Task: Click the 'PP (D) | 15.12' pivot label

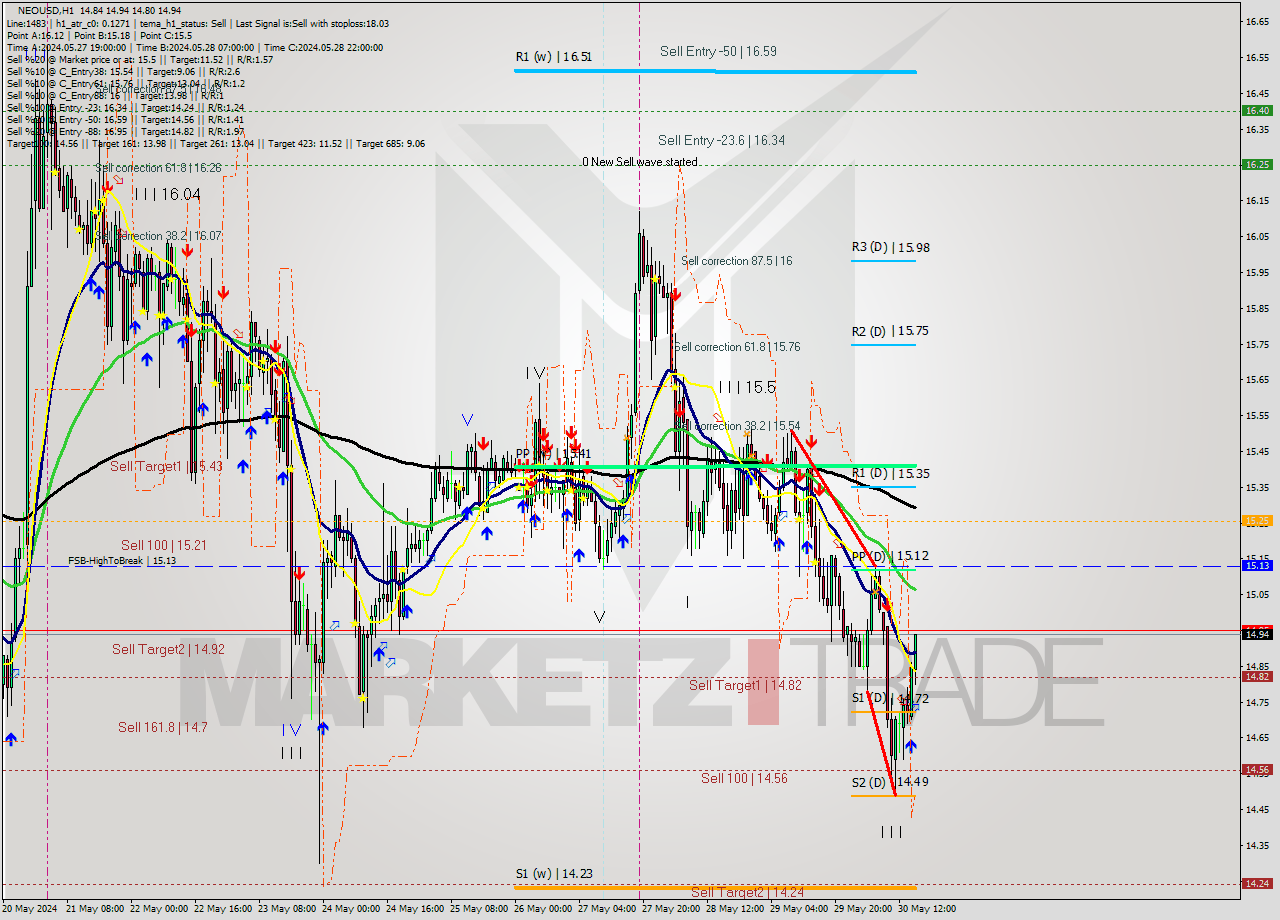Action: tap(890, 556)
